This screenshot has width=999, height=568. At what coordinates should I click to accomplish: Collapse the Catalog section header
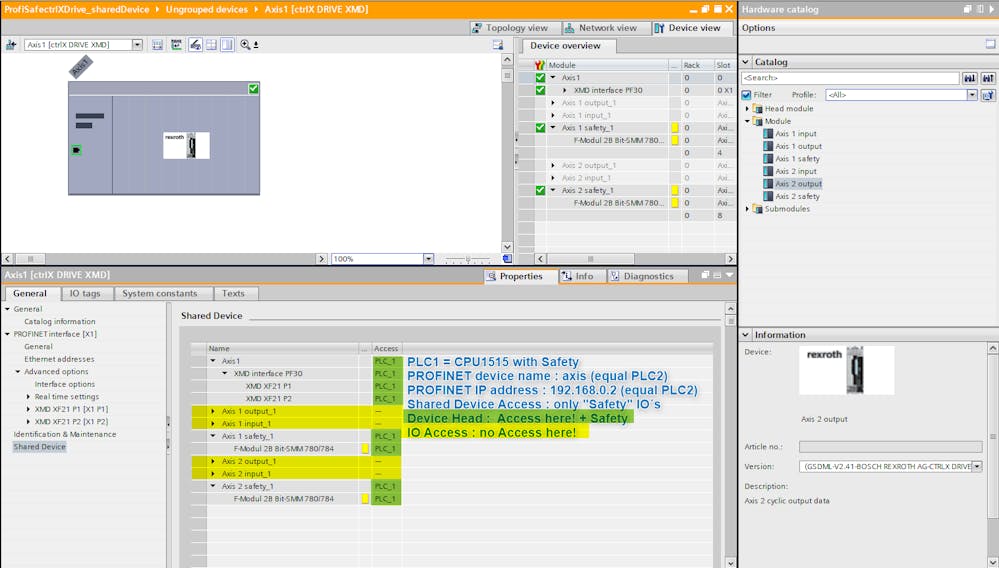pyautogui.click(x=745, y=62)
